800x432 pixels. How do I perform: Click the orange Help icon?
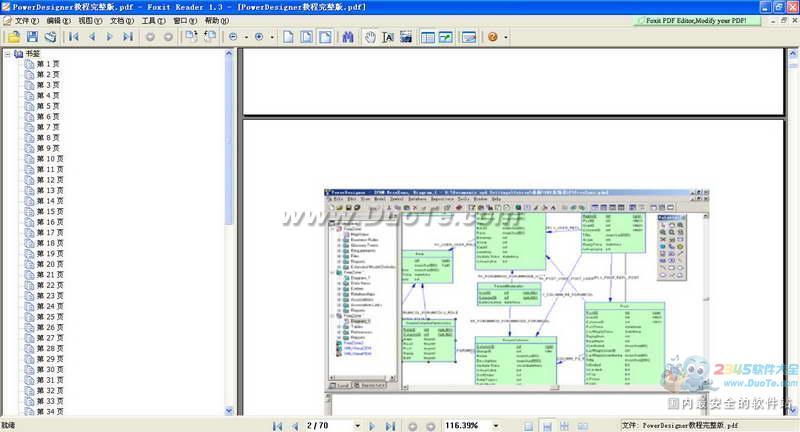[492, 37]
